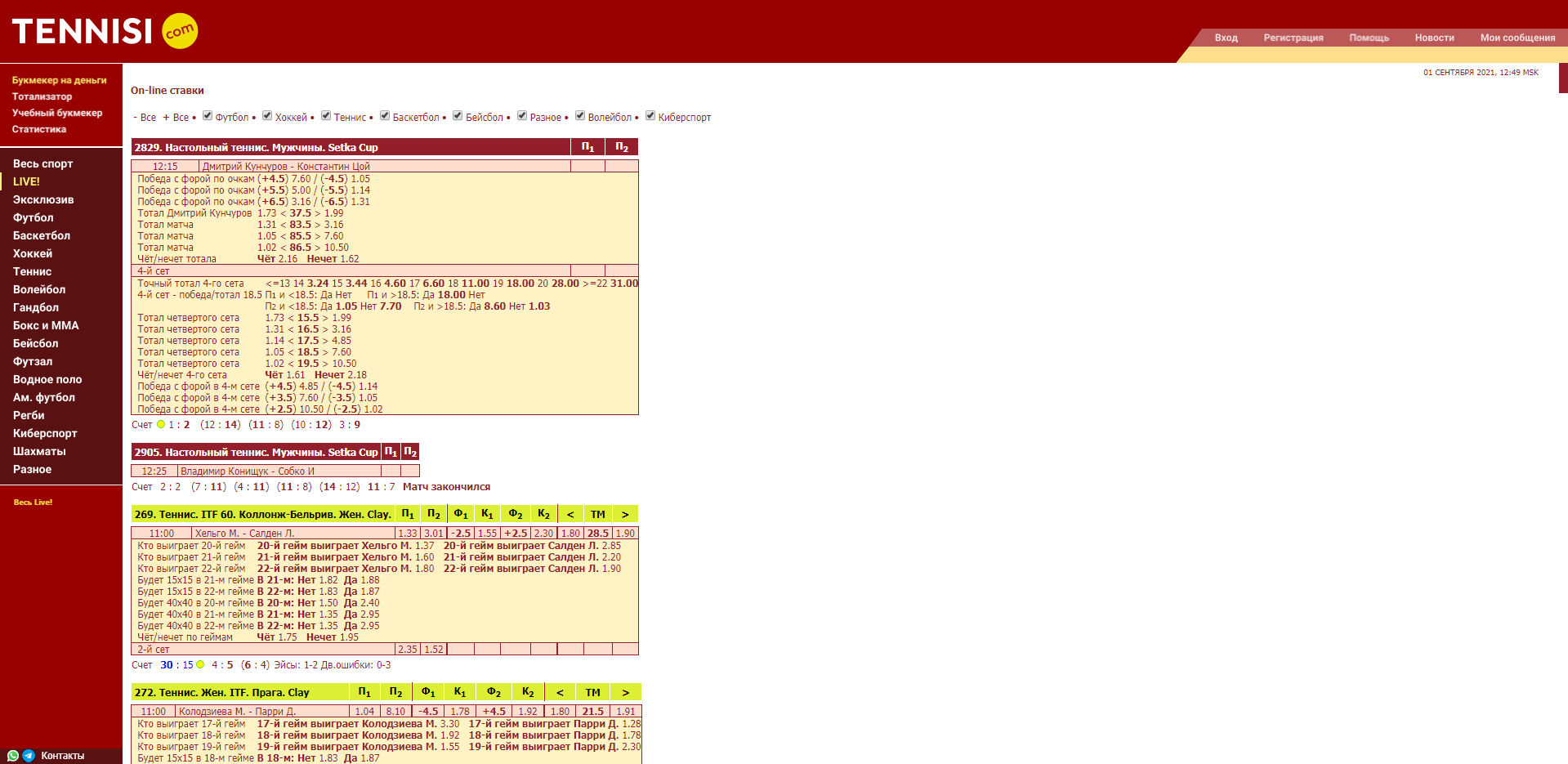
Task: Open Баскетбол sidebar category
Action: click(x=42, y=235)
